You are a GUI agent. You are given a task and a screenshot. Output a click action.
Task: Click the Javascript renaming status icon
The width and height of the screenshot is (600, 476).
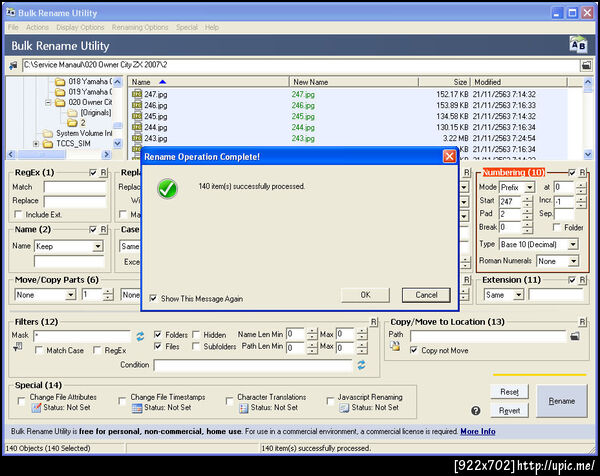click(x=344, y=408)
